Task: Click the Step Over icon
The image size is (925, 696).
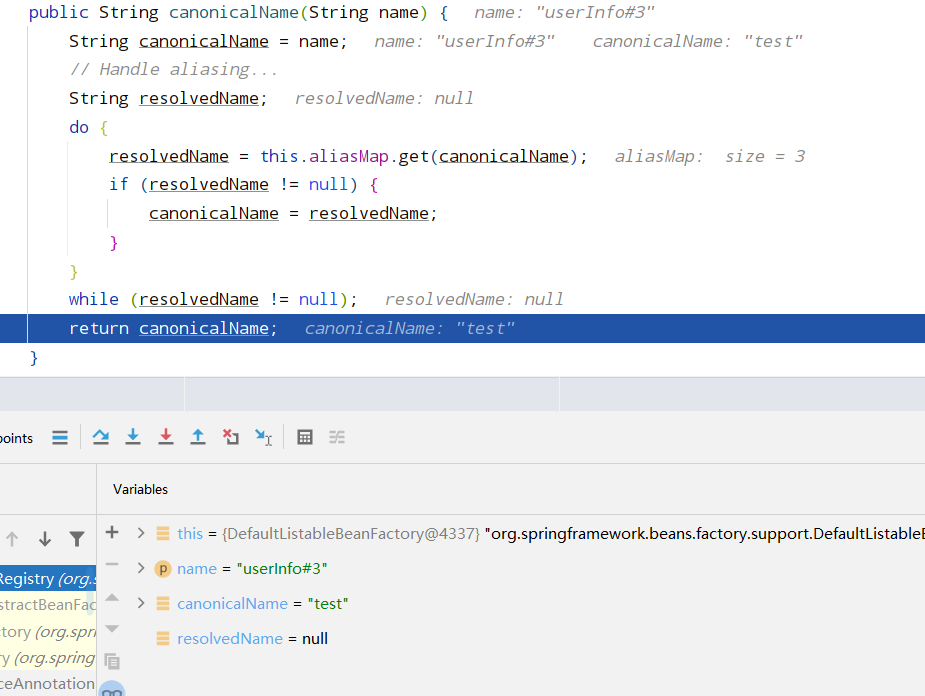Action: [x=99, y=437]
